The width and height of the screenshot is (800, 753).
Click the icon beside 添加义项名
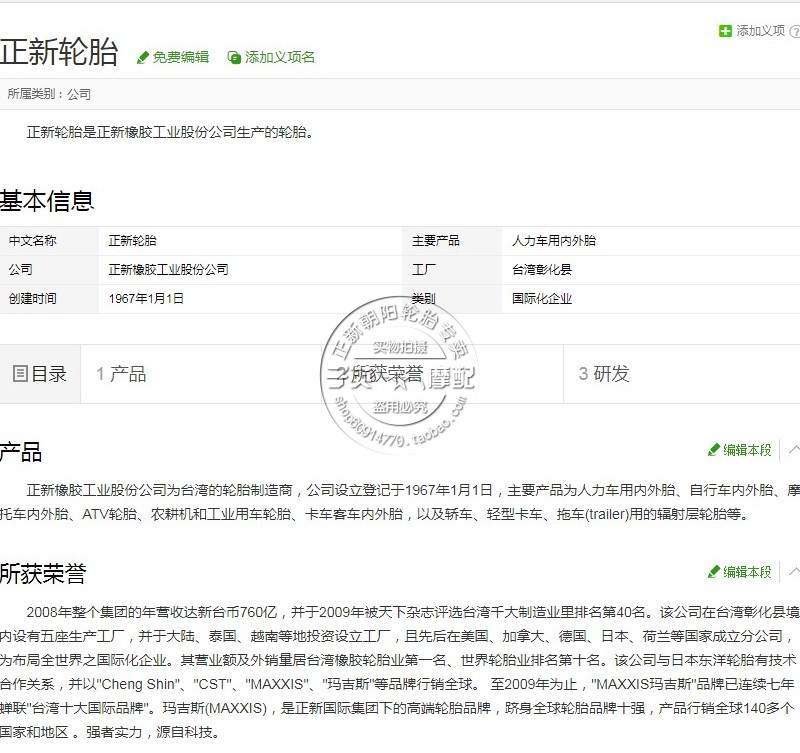click(x=234, y=57)
